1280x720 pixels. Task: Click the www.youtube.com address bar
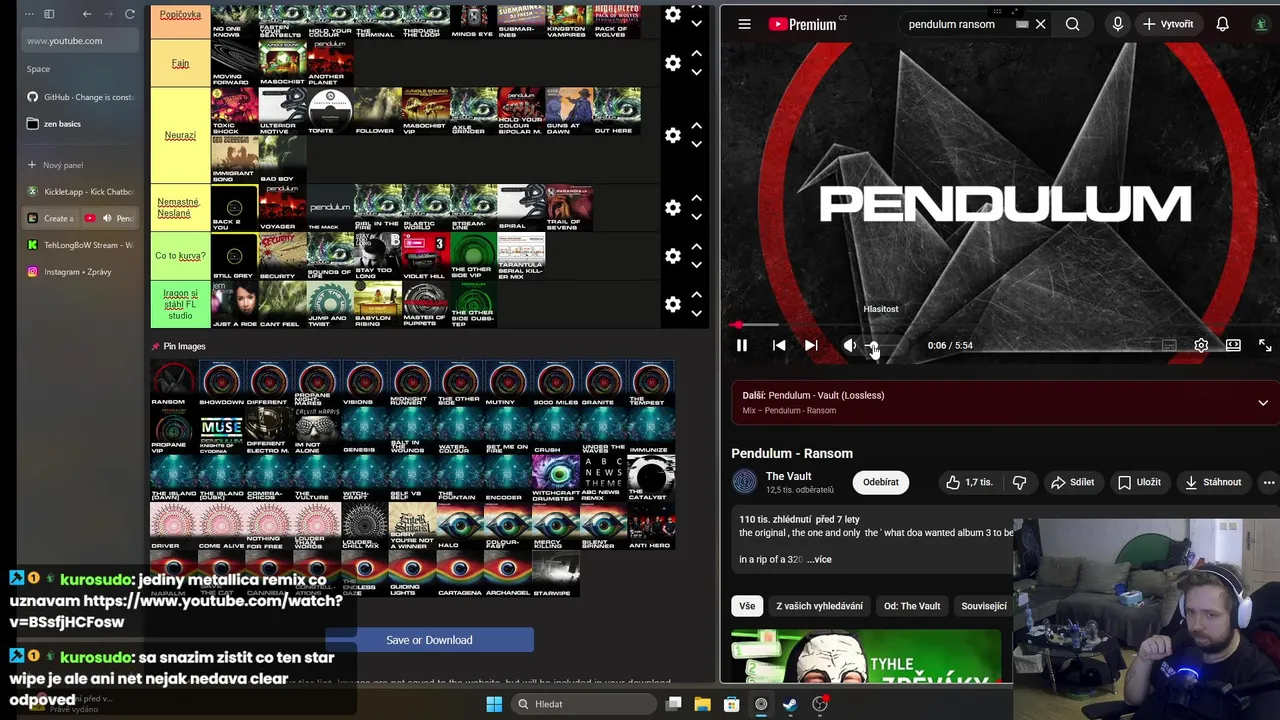coord(82,41)
